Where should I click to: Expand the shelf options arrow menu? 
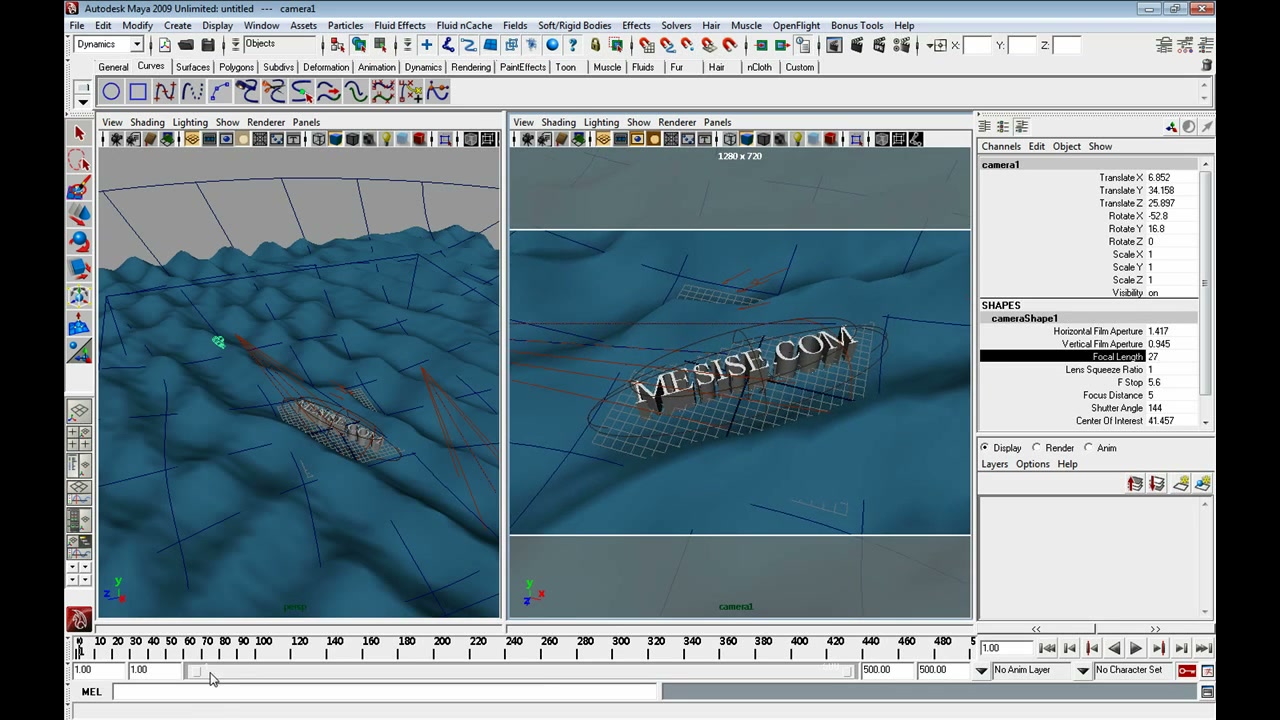[x=83, y=100]
